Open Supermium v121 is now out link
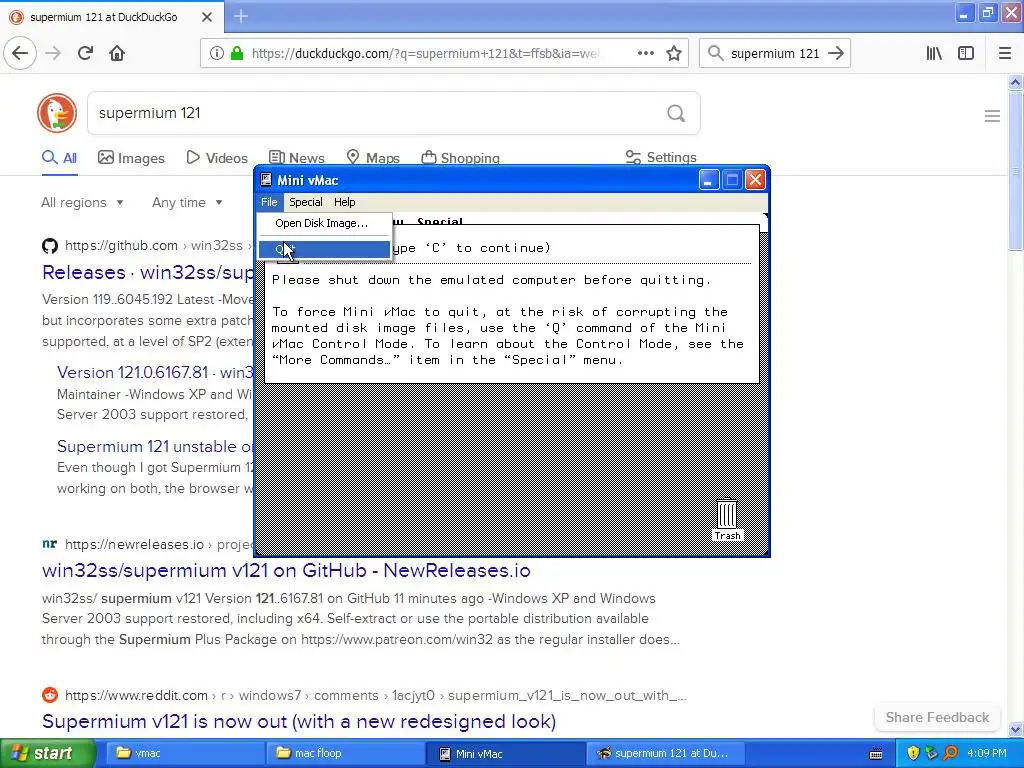This screenshot has height=768, width=1024. tap(299, 721)
